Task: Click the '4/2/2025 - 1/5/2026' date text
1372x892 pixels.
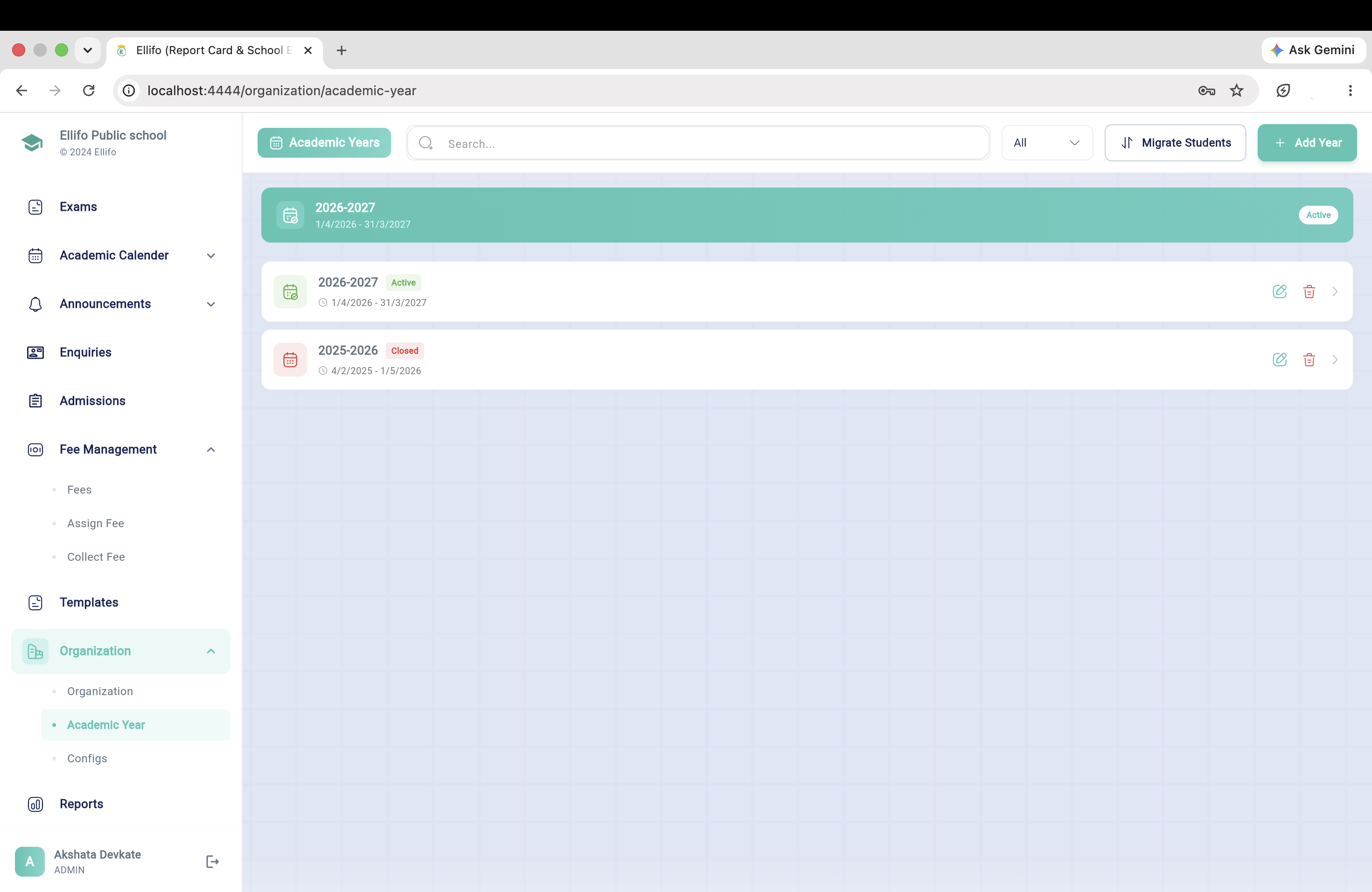Action: pyautogui.click(x=376, y=371)
